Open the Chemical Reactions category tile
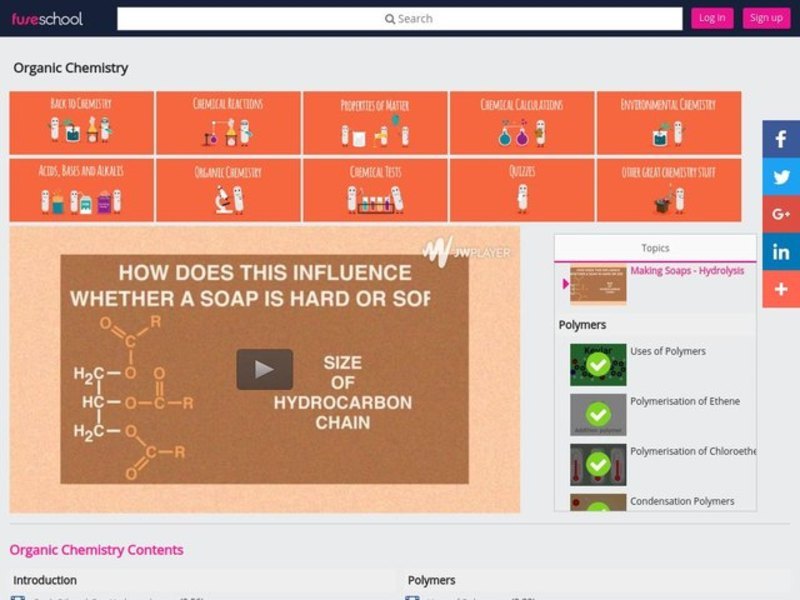This screenshot has height=600, width=800. pos(228,123)
